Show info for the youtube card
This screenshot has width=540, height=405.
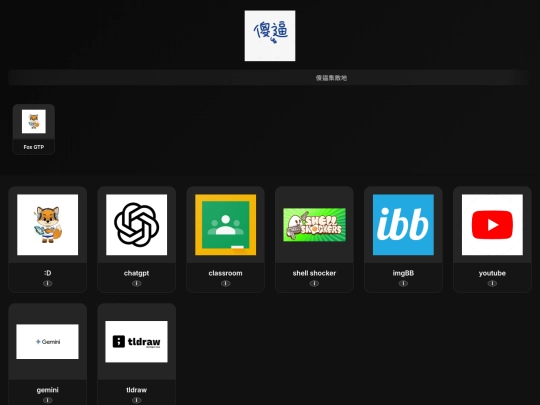pyautogui.click(x=492, y=283)
